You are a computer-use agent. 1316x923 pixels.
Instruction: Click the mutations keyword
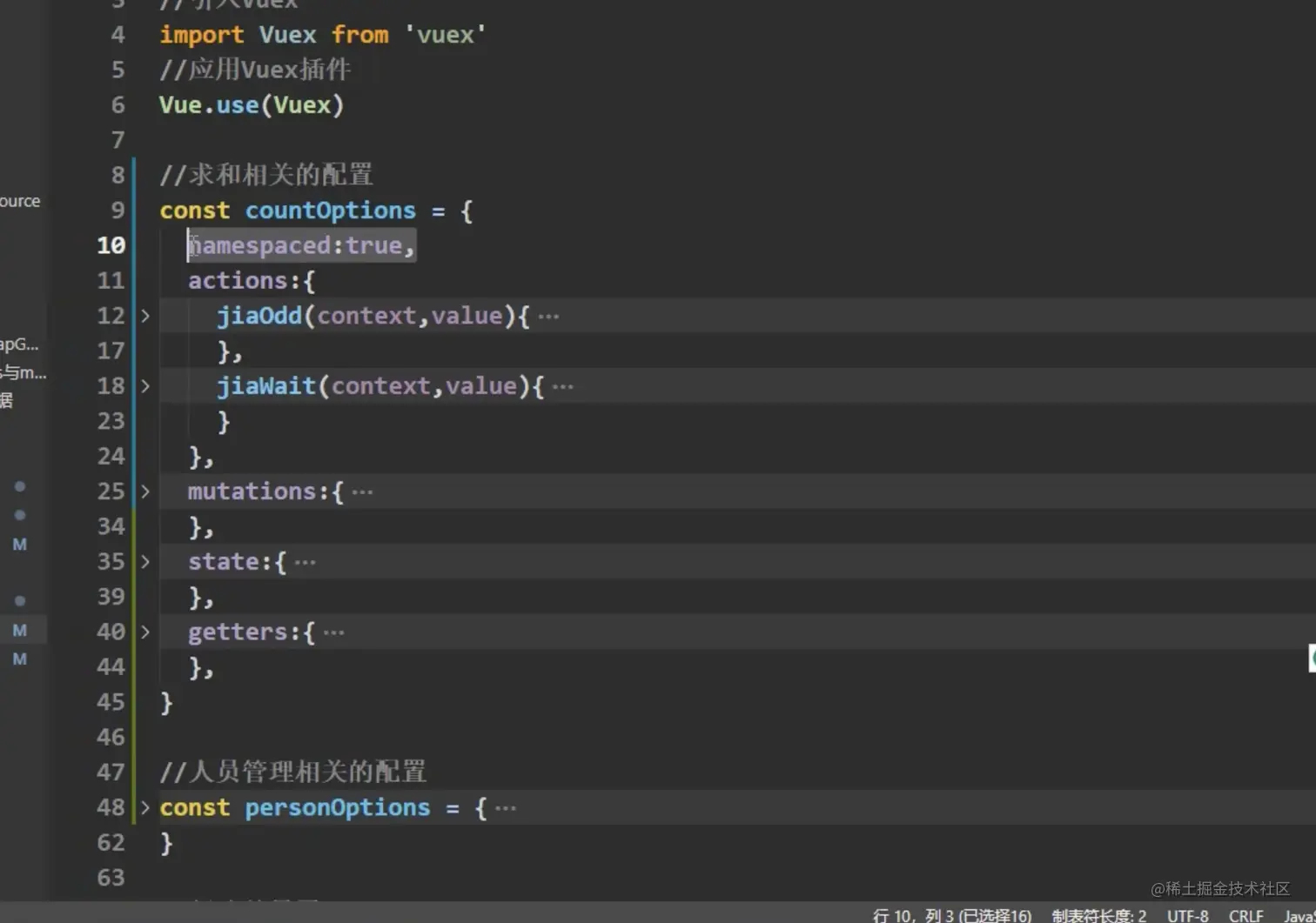click(x=252, y=492)
